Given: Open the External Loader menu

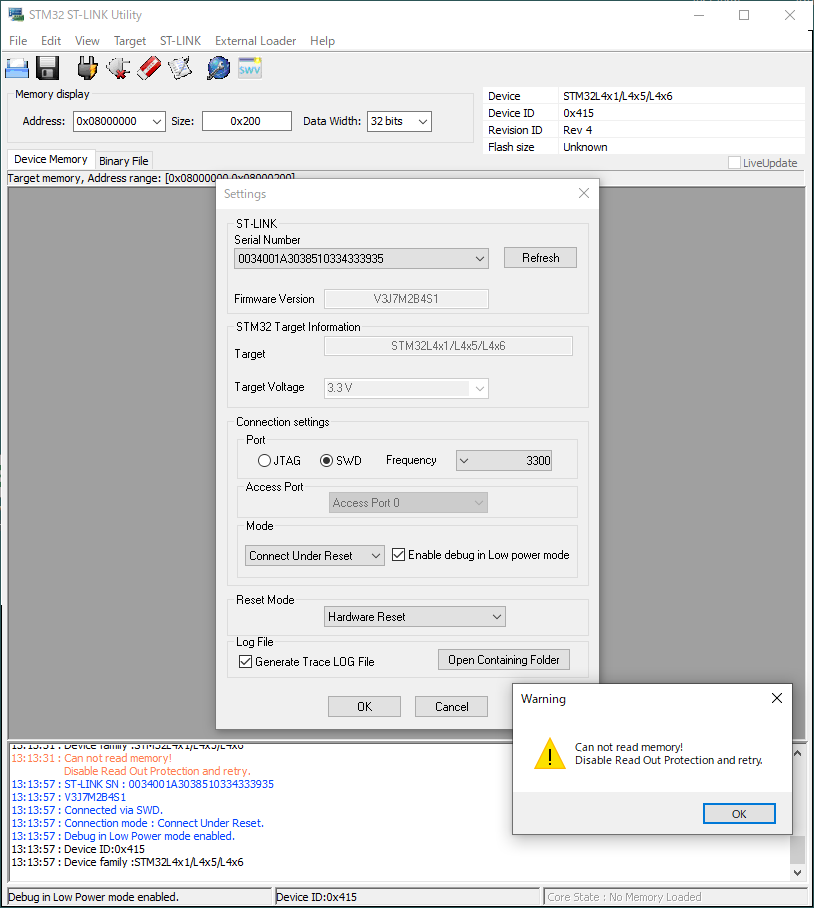Looking at the screenshot, I should pyautogui.click(x=255, y=41).
